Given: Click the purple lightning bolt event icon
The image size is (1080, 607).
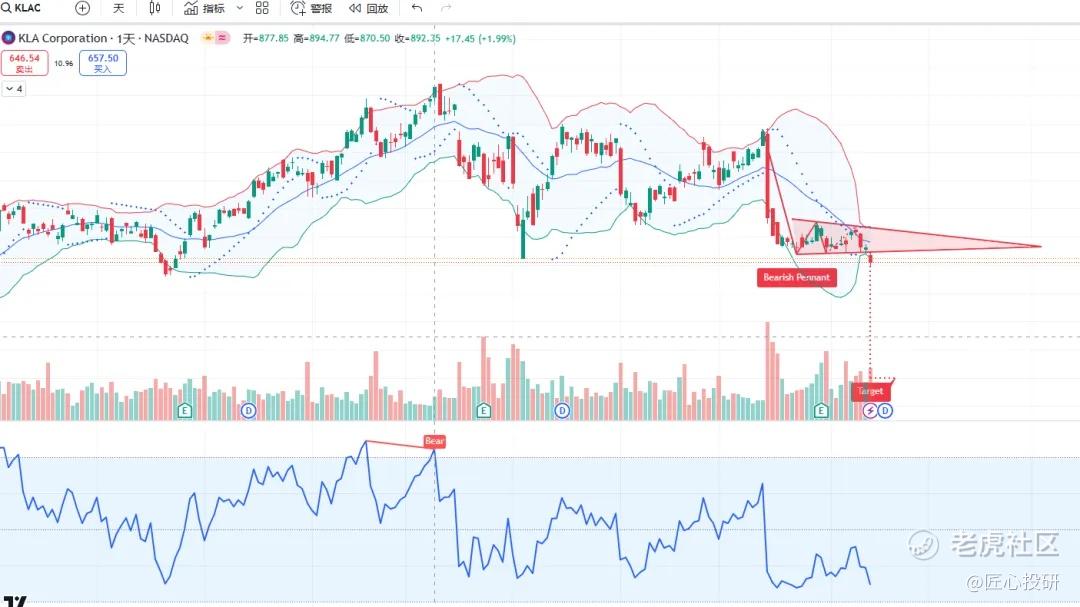Looking at the screenshot, I should pyautogui.click(x=870, y=410).
